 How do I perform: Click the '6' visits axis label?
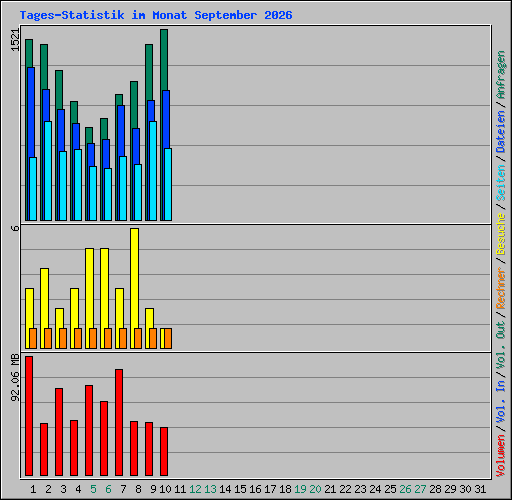tap(15, 228)
